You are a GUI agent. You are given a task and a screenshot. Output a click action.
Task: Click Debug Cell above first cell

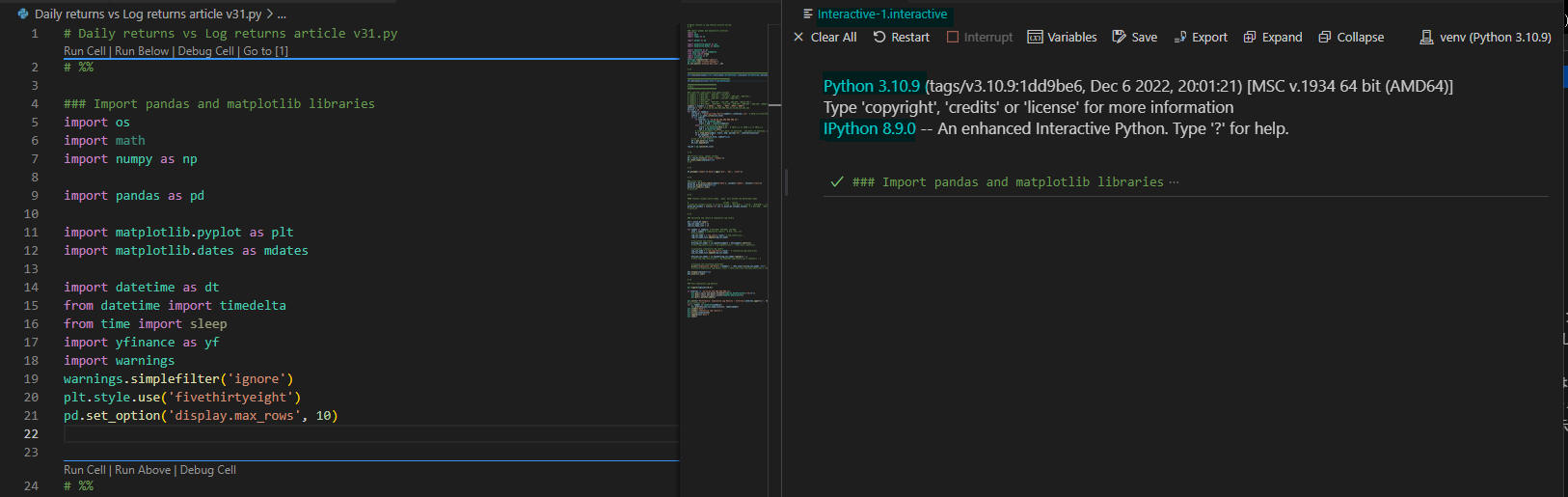[206, 51]
